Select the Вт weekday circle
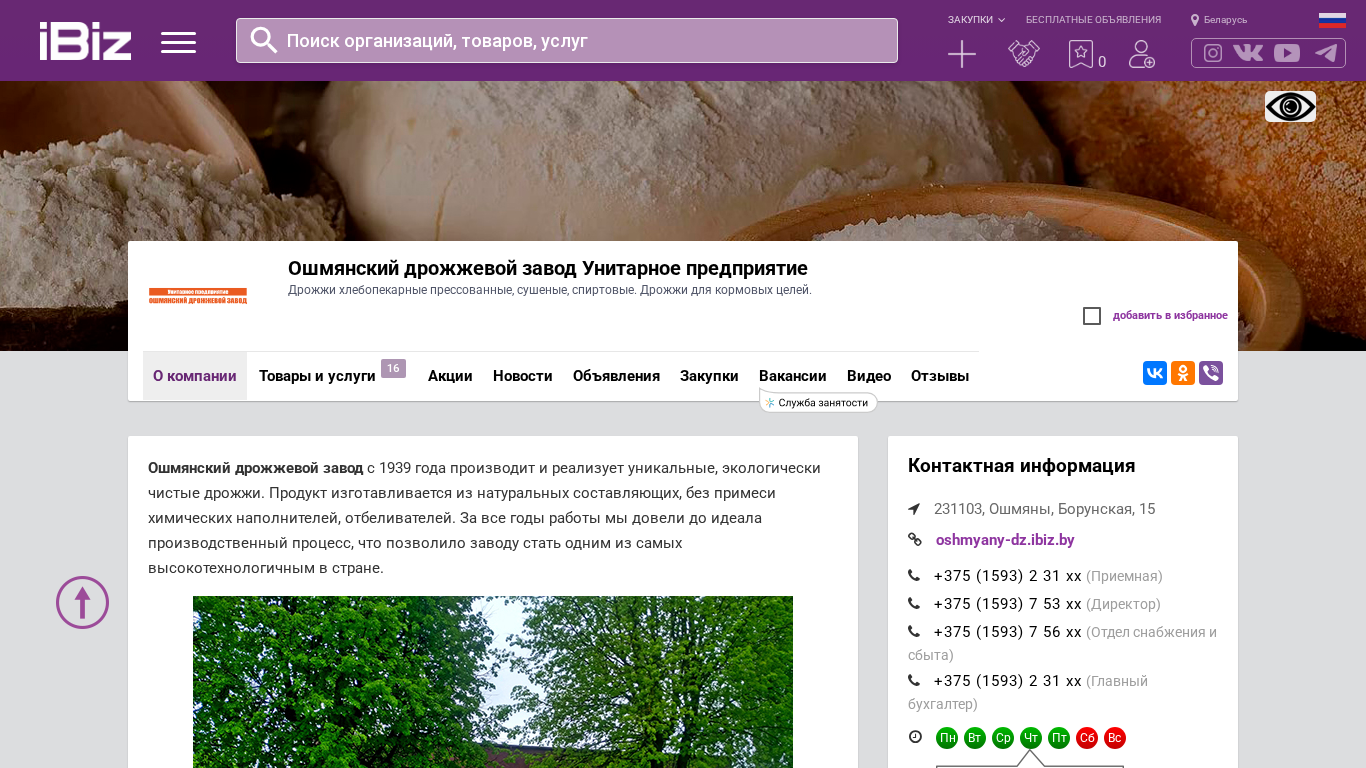This screenshot has height=768, width=1366. pyautogui.click(x=975, y=738)
